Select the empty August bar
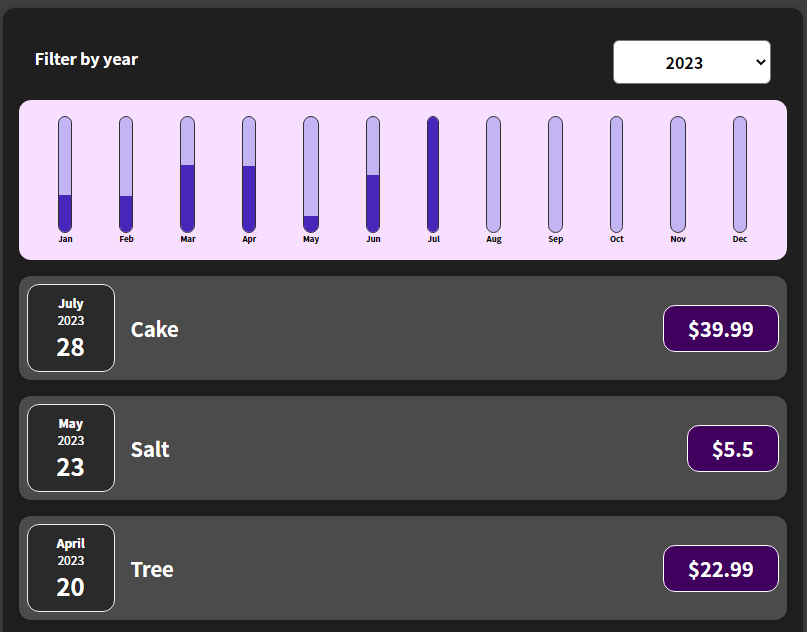 494,175
